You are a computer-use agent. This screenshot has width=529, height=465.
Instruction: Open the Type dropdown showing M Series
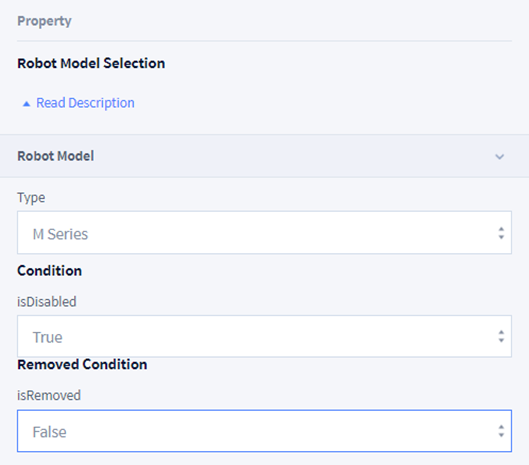[x=264, y=232]
